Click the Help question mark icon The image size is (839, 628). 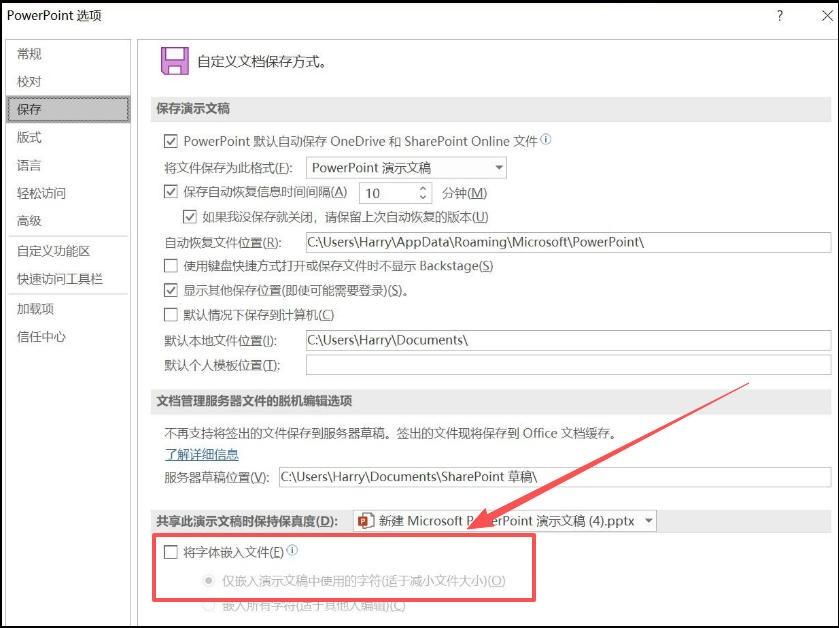click(x=778, y=16)
